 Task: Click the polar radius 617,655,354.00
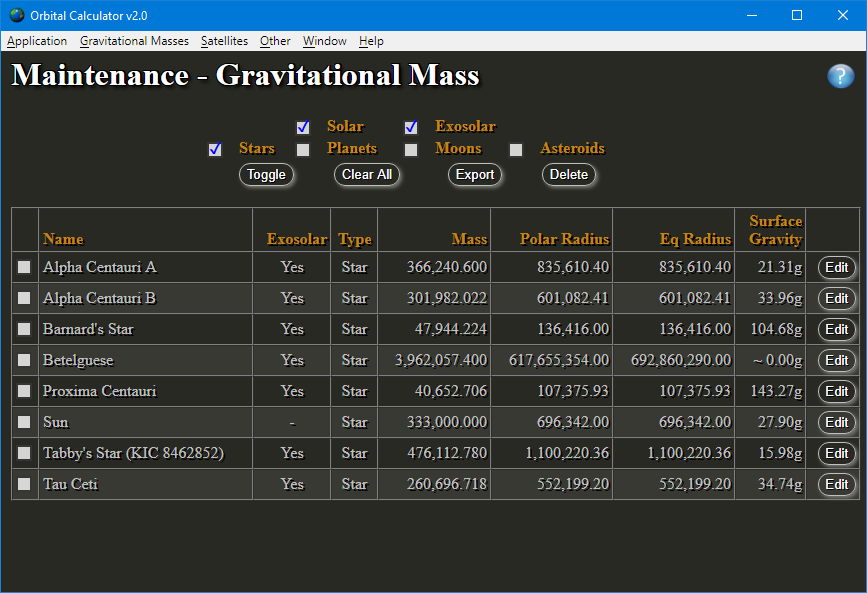[x=559, y=361]
